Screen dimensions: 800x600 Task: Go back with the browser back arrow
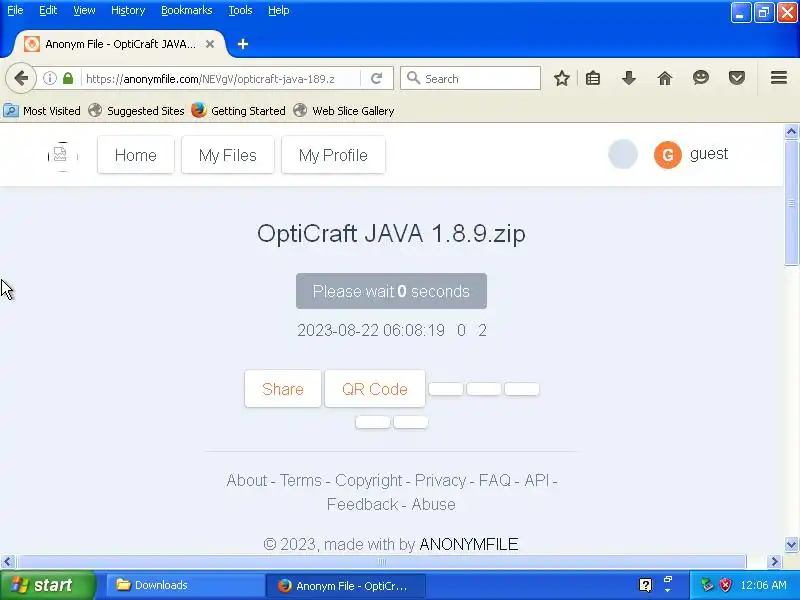(x=21, y=79)
